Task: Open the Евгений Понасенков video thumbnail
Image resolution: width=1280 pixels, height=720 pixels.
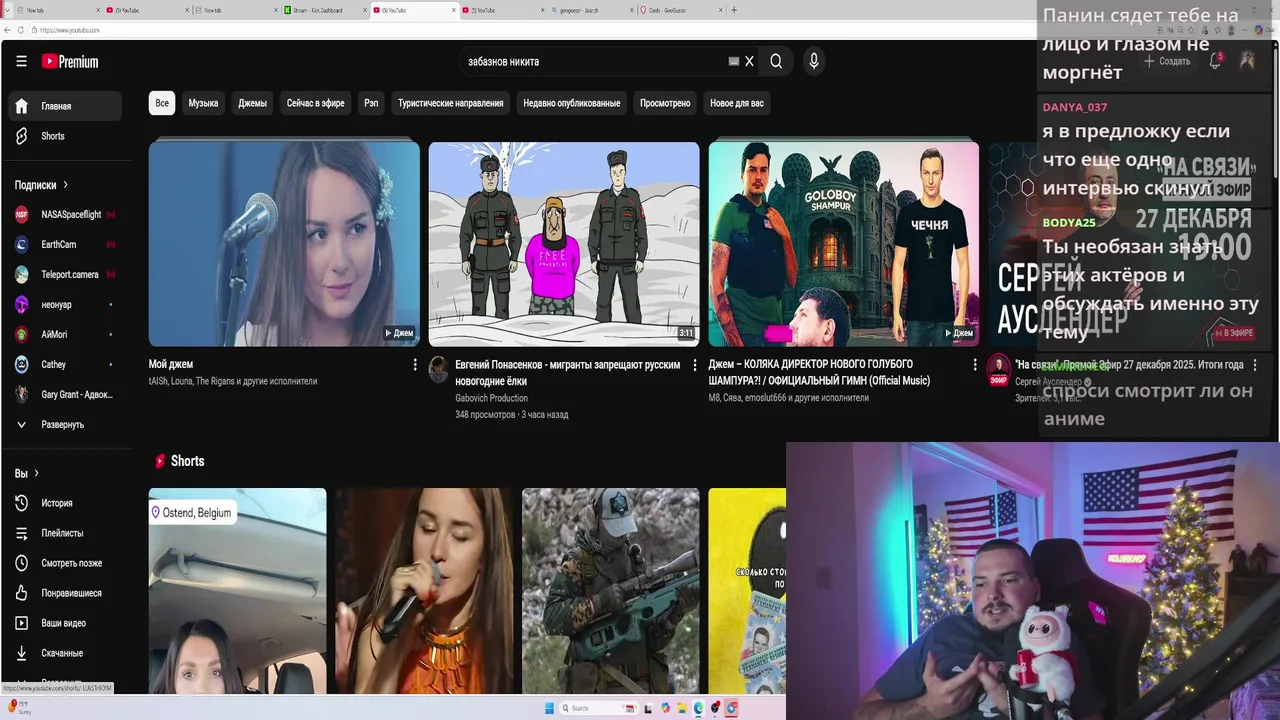Action: (x=564, y=244)
